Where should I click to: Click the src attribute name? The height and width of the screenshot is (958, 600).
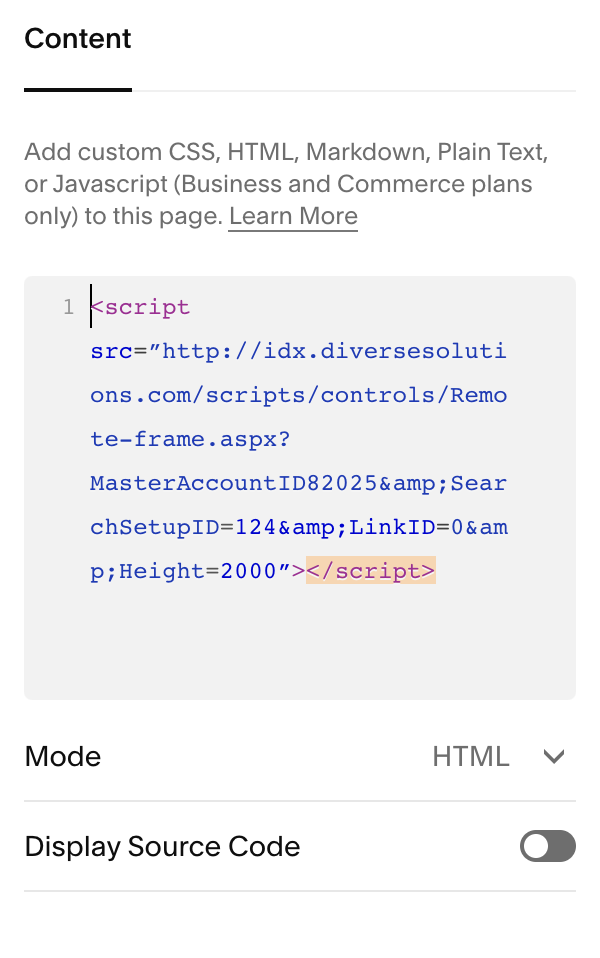(x=106, y=352)
